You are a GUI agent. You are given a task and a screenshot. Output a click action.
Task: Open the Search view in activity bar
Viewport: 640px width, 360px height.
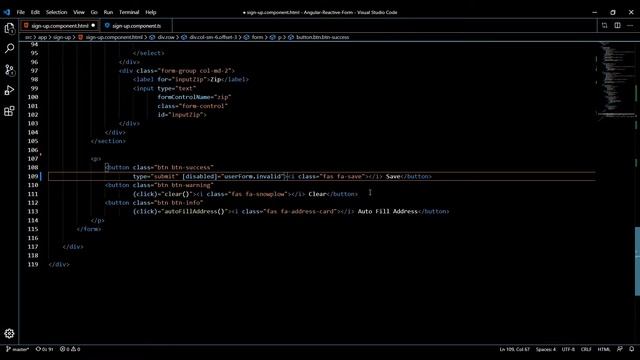9,49
